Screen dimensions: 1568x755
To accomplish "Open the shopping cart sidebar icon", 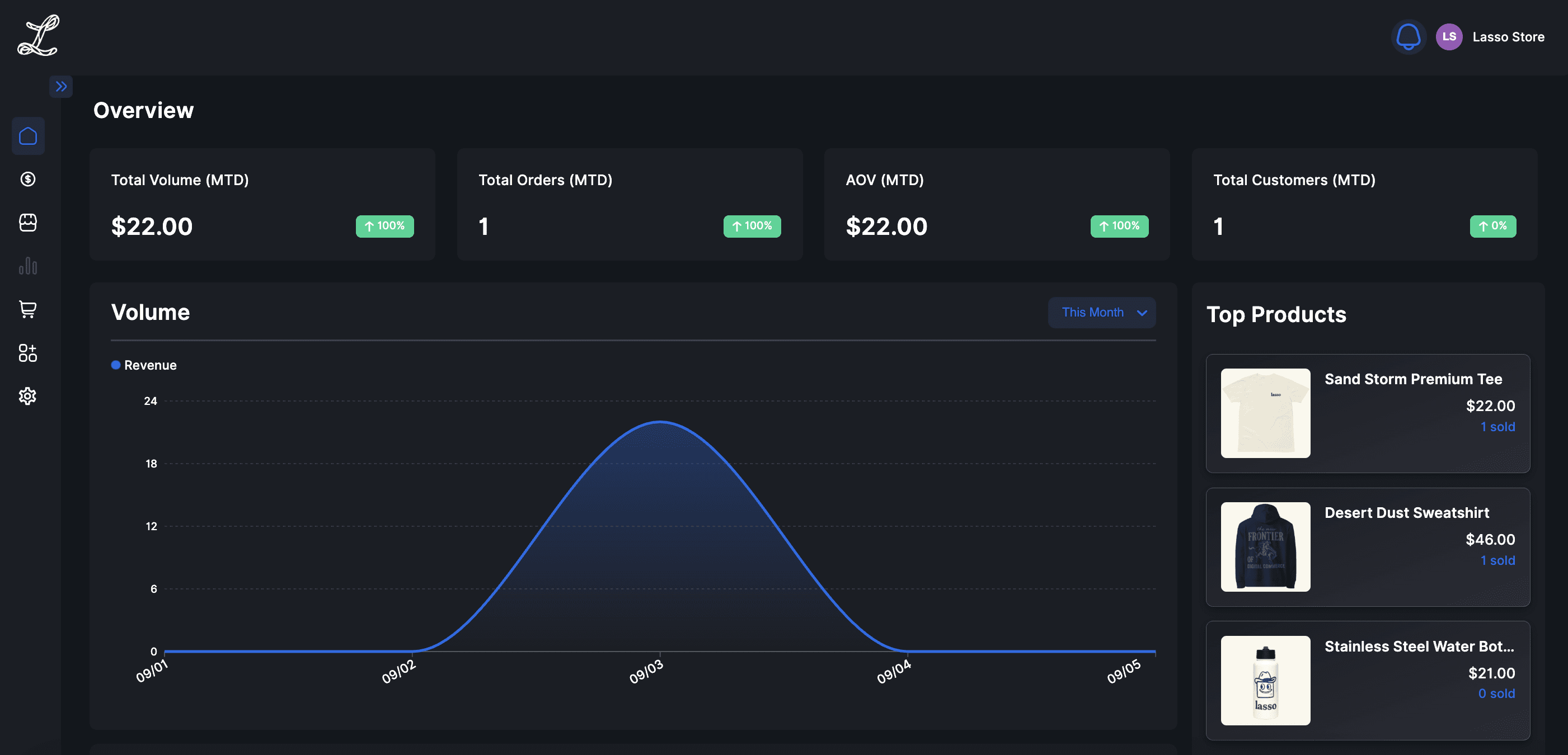I will pos(28,309).
